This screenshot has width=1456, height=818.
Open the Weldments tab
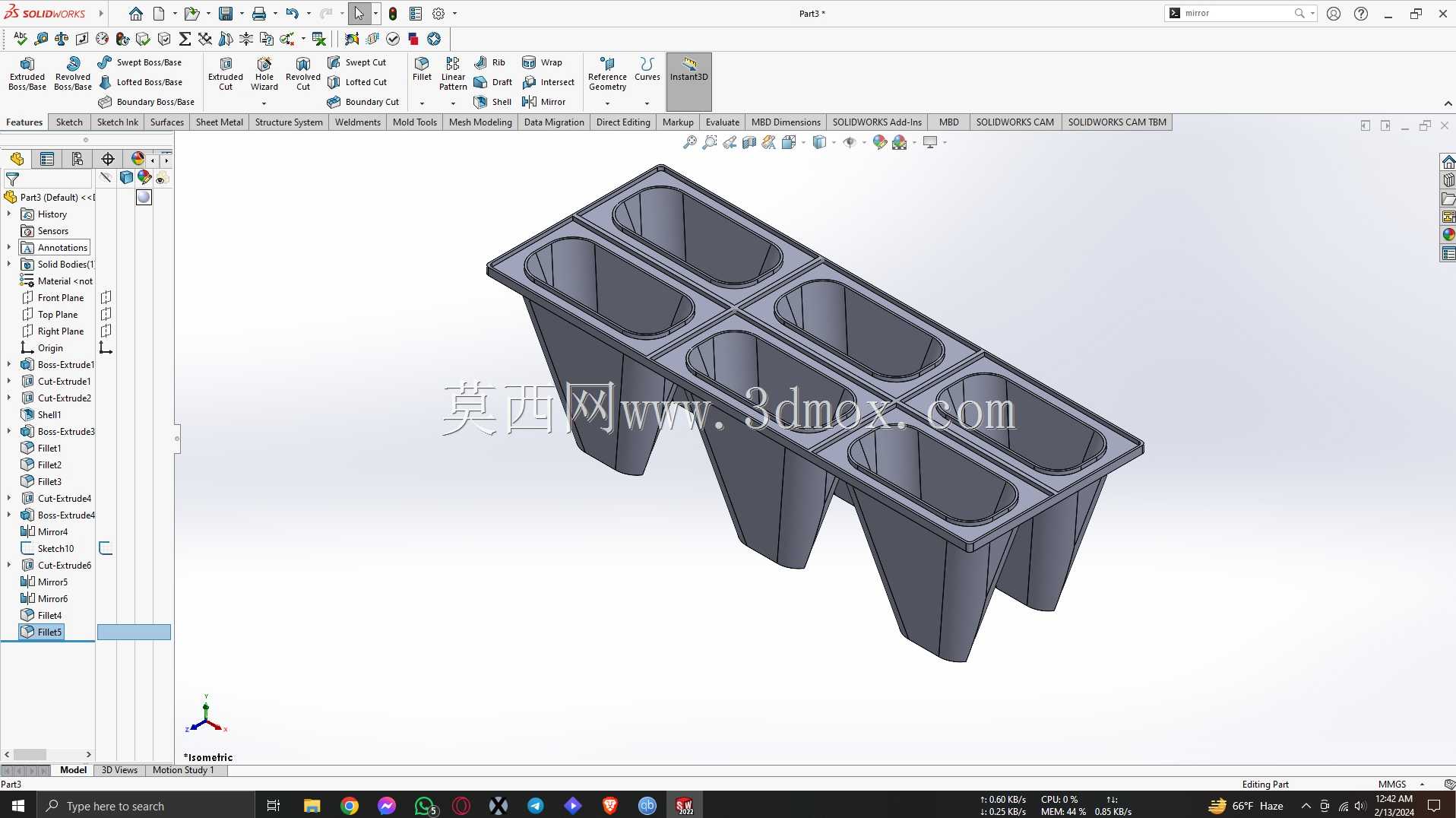(358, 122)
